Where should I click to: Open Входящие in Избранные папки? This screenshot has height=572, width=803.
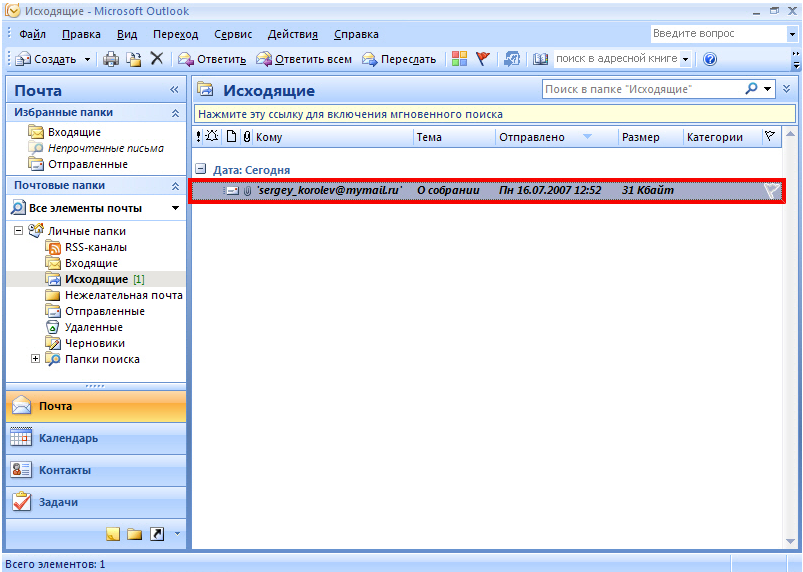(x=65, y=132)
